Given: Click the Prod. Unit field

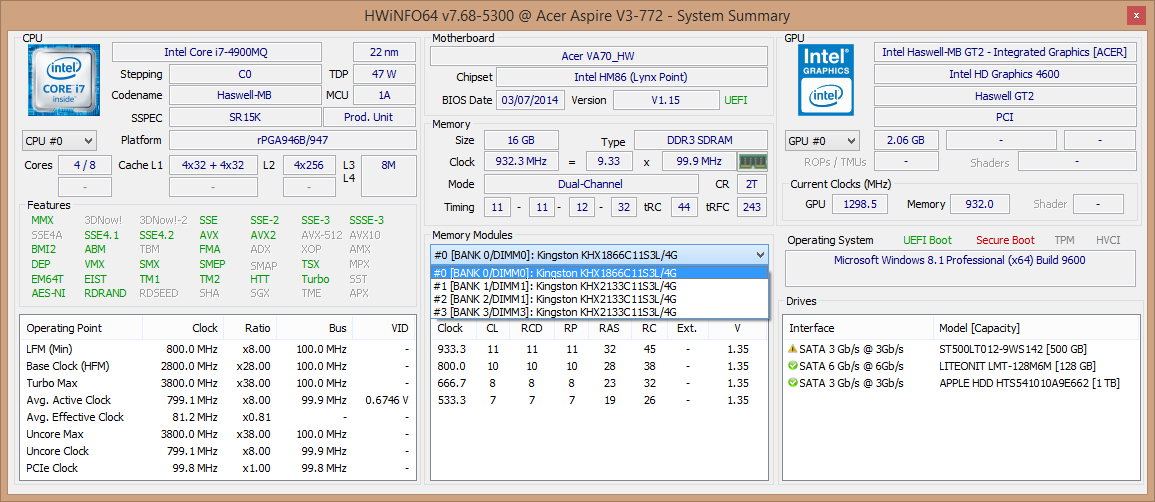Looking at the screenshot, I should coord(370,118).
